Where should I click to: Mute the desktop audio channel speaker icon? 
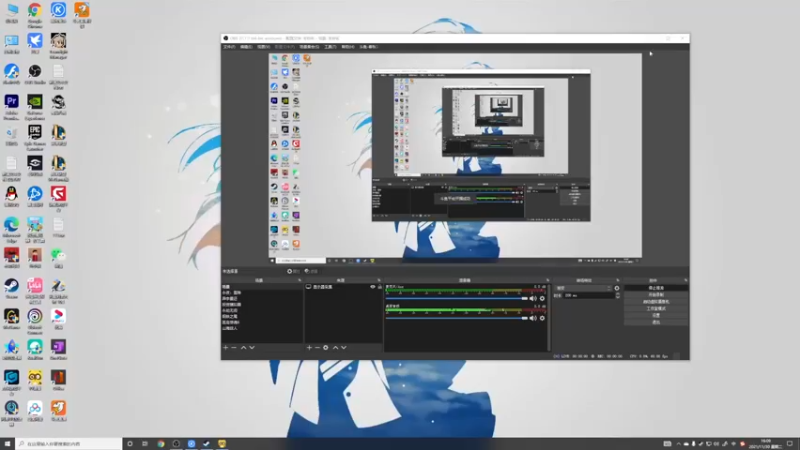click(x=533, y=318)
